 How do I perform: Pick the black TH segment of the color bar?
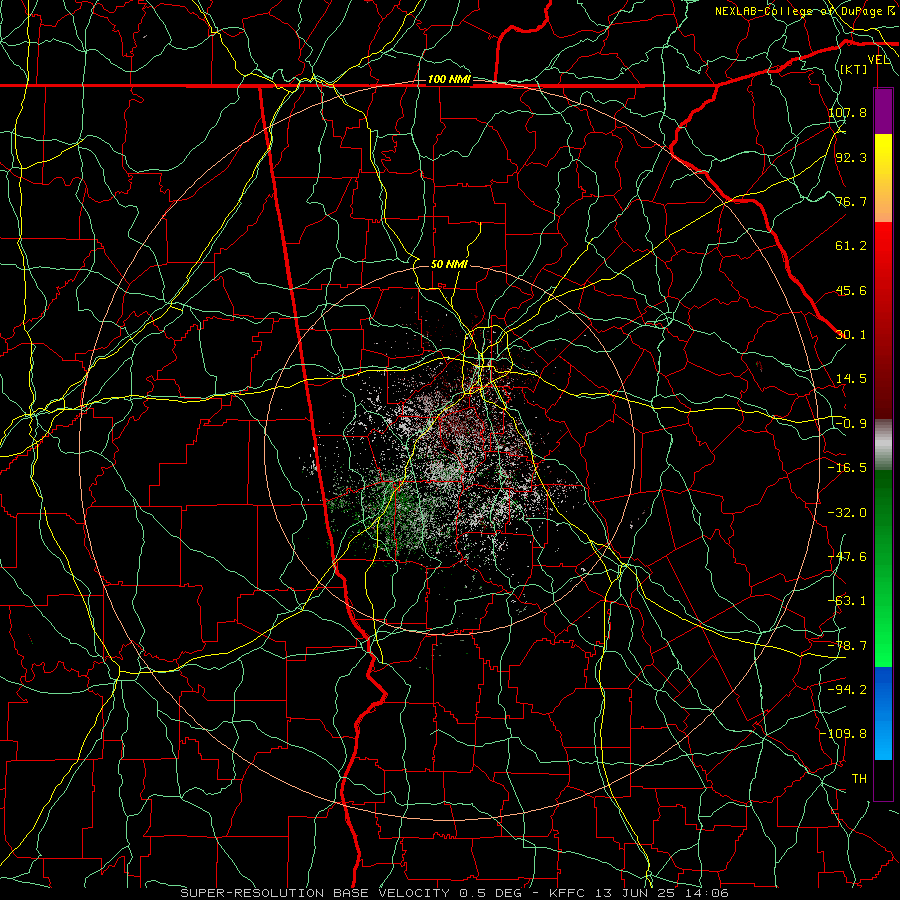pos(883,779)
